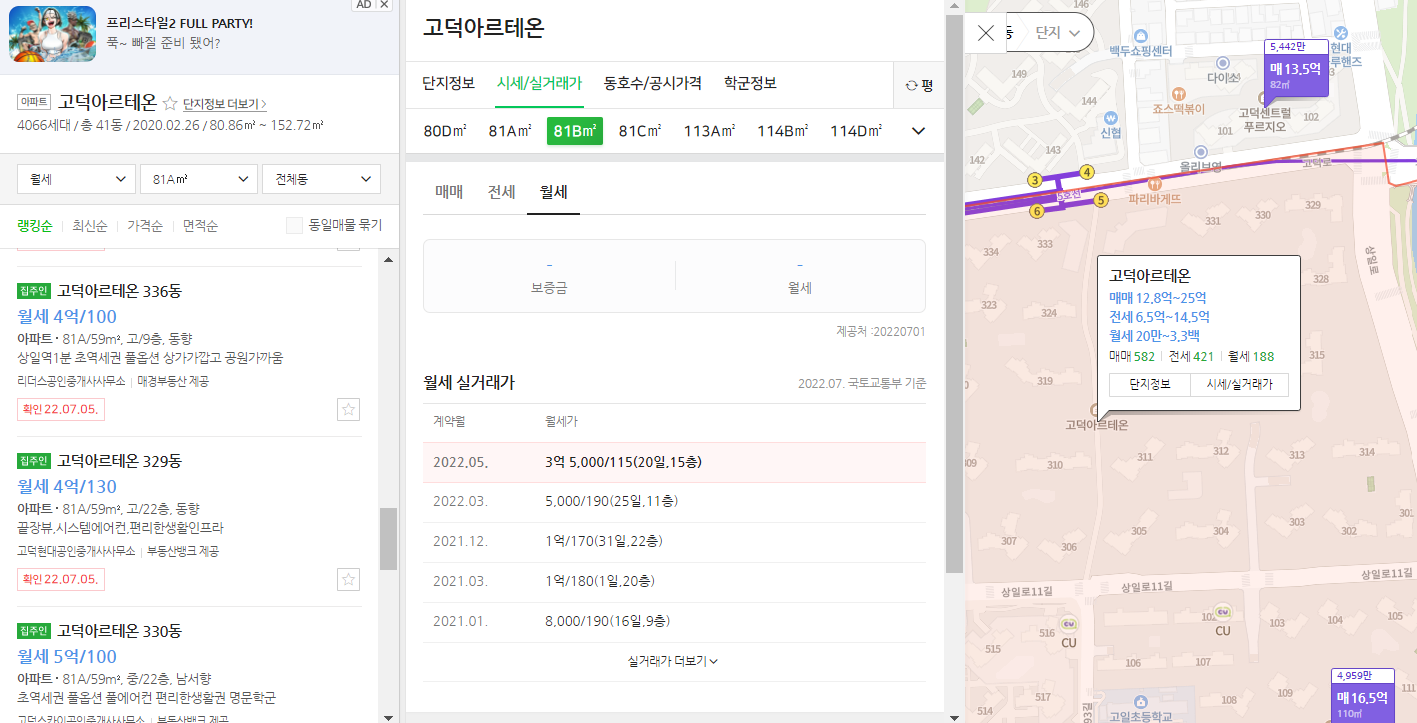
Task: Star the 329동 listing
Action: click(348, 579)
